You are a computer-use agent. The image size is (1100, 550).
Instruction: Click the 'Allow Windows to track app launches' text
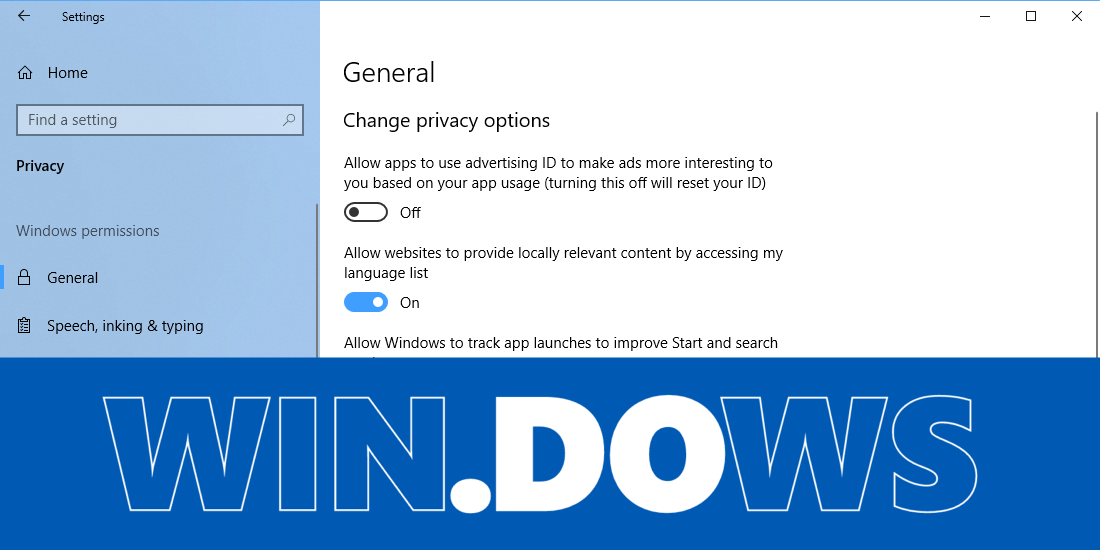(561, 343)
